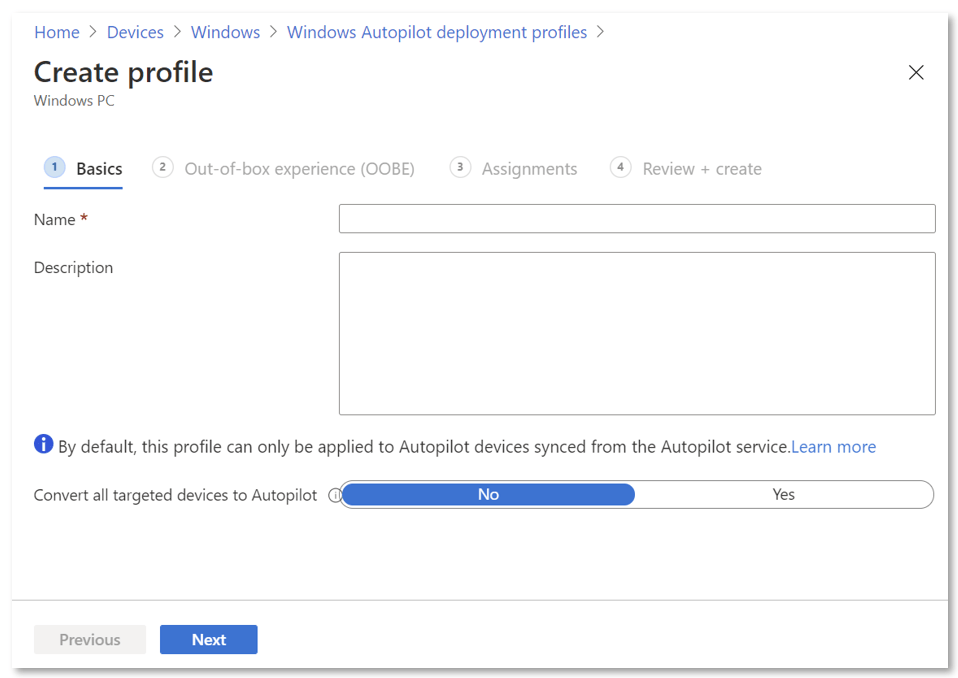Screen dimensions: 958x678
Task: Focus the Description text area
Action: pyautogui.click(x=637, y=333)
